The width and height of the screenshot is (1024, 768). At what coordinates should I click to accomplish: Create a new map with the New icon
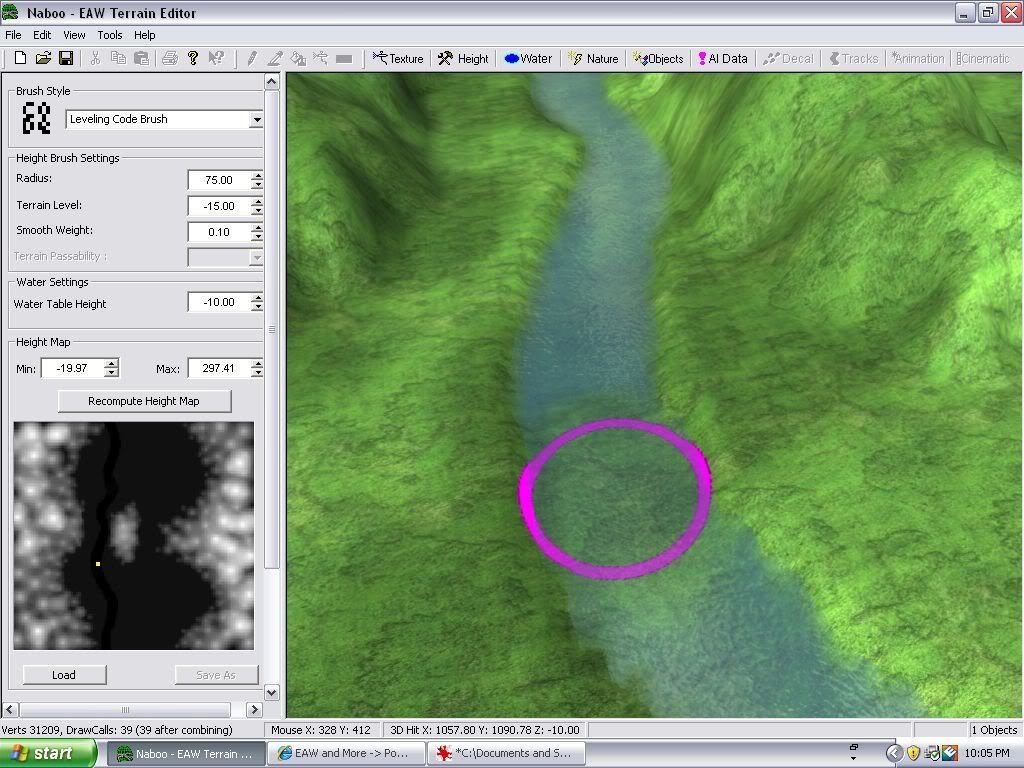(20, 58)
